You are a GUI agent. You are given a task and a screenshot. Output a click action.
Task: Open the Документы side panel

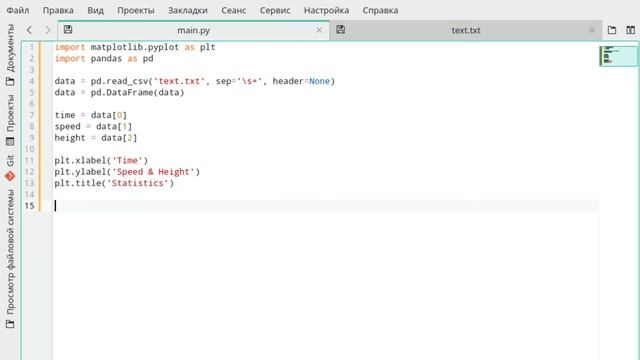point(10,55)
